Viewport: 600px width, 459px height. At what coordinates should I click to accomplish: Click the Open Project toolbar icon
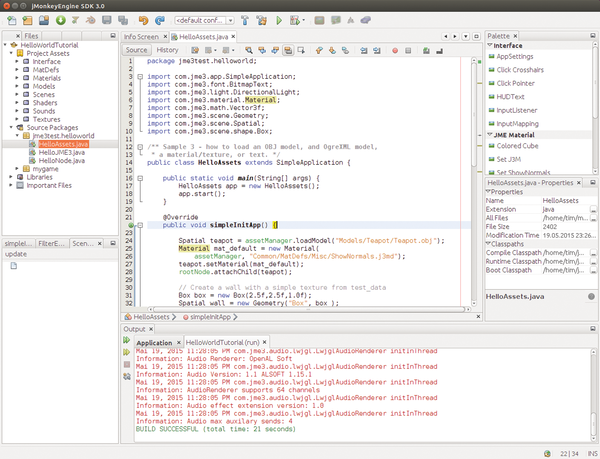44,20
